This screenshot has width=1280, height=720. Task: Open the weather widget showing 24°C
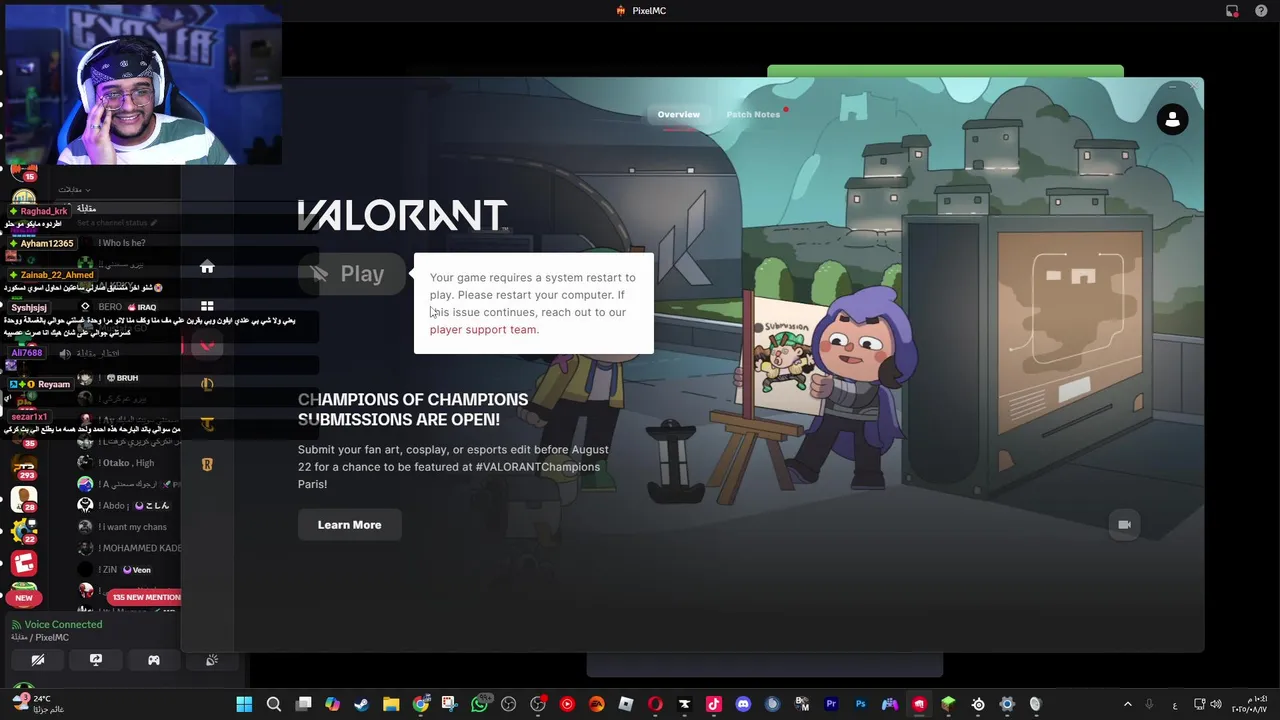[38, 704]
